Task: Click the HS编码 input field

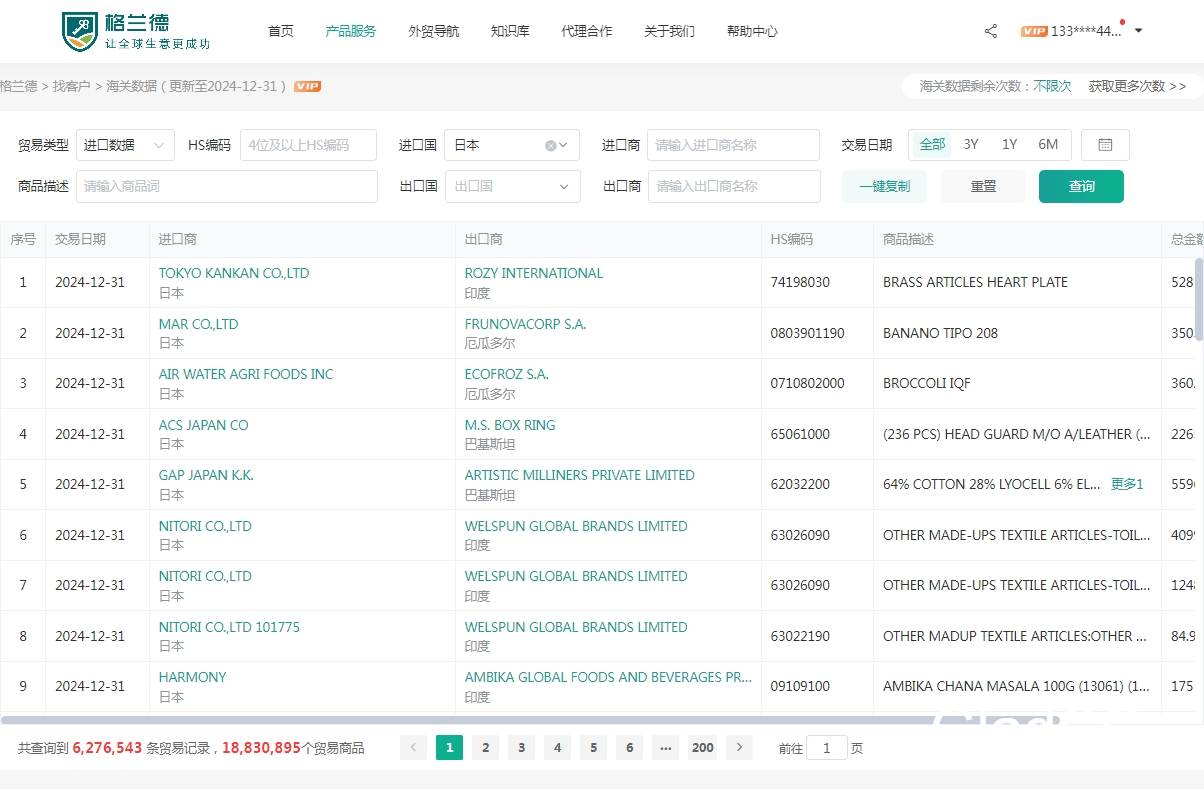Action: (x=308, y=145)
